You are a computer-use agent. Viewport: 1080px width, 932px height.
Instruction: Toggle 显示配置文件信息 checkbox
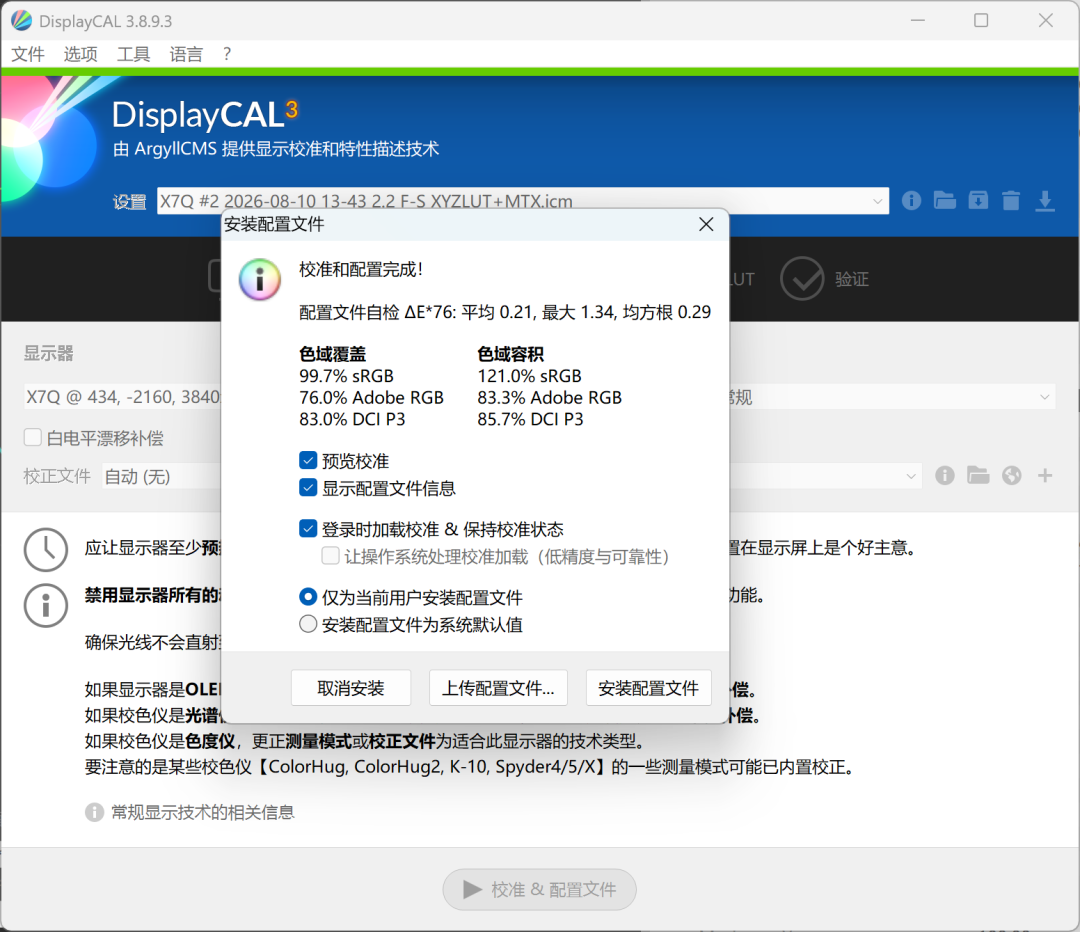308,488
